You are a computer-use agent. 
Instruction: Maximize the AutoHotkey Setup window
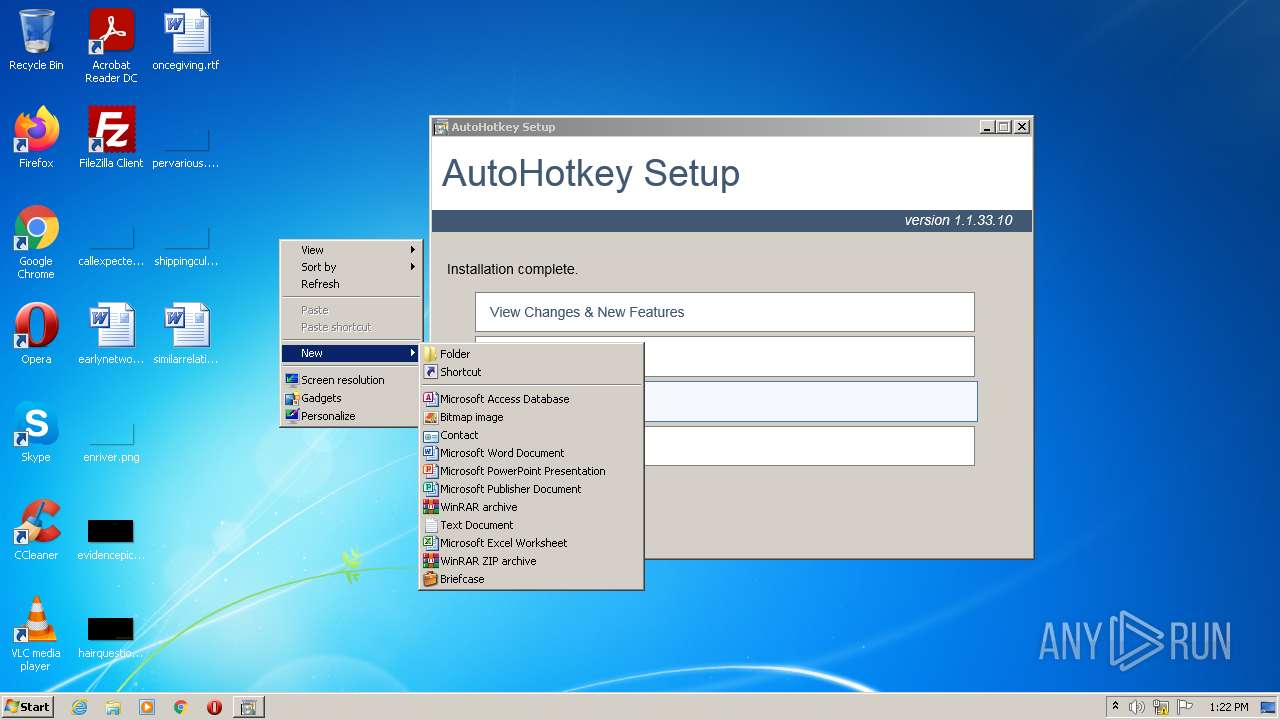click(1004, 127)
